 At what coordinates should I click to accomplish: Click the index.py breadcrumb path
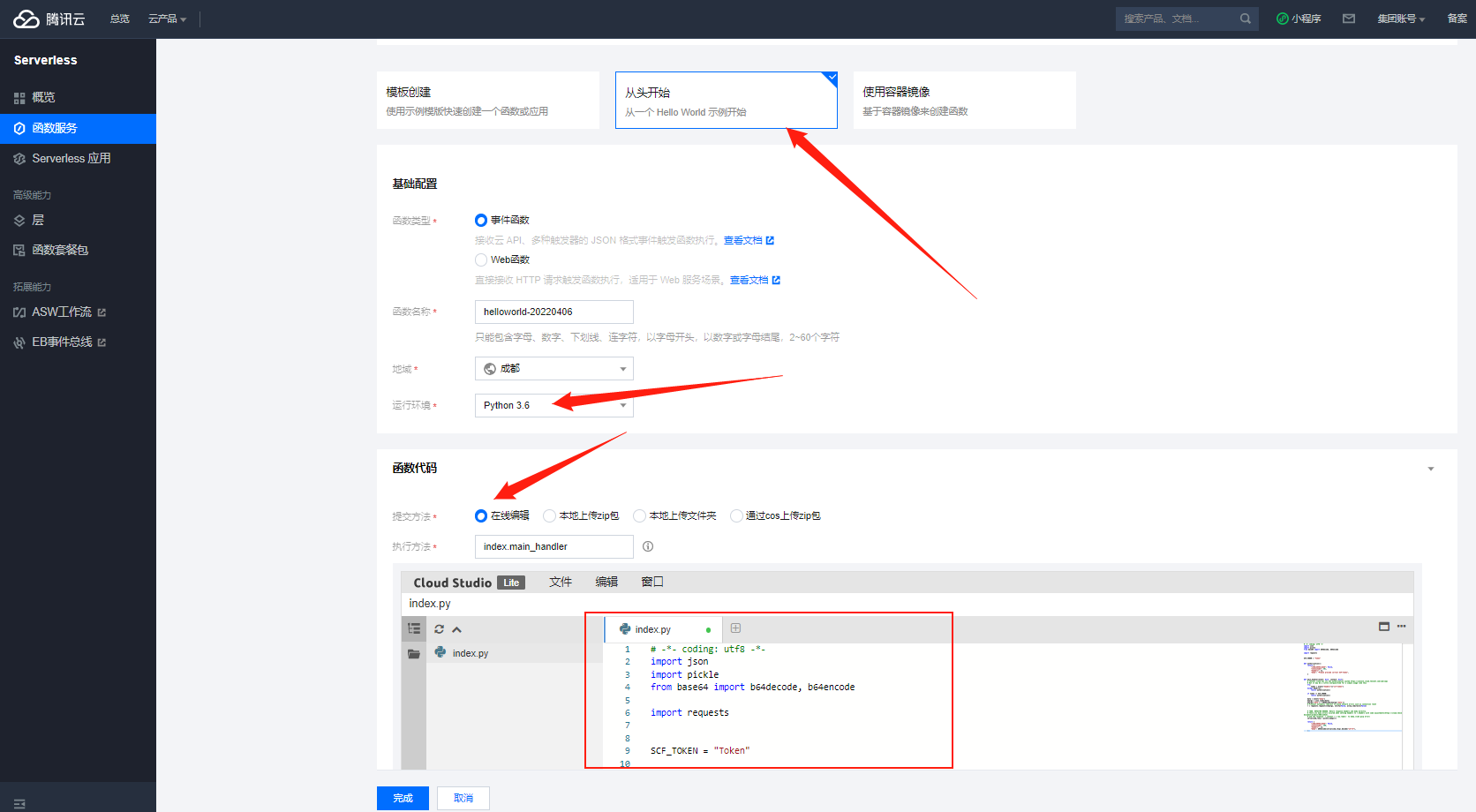430,604
